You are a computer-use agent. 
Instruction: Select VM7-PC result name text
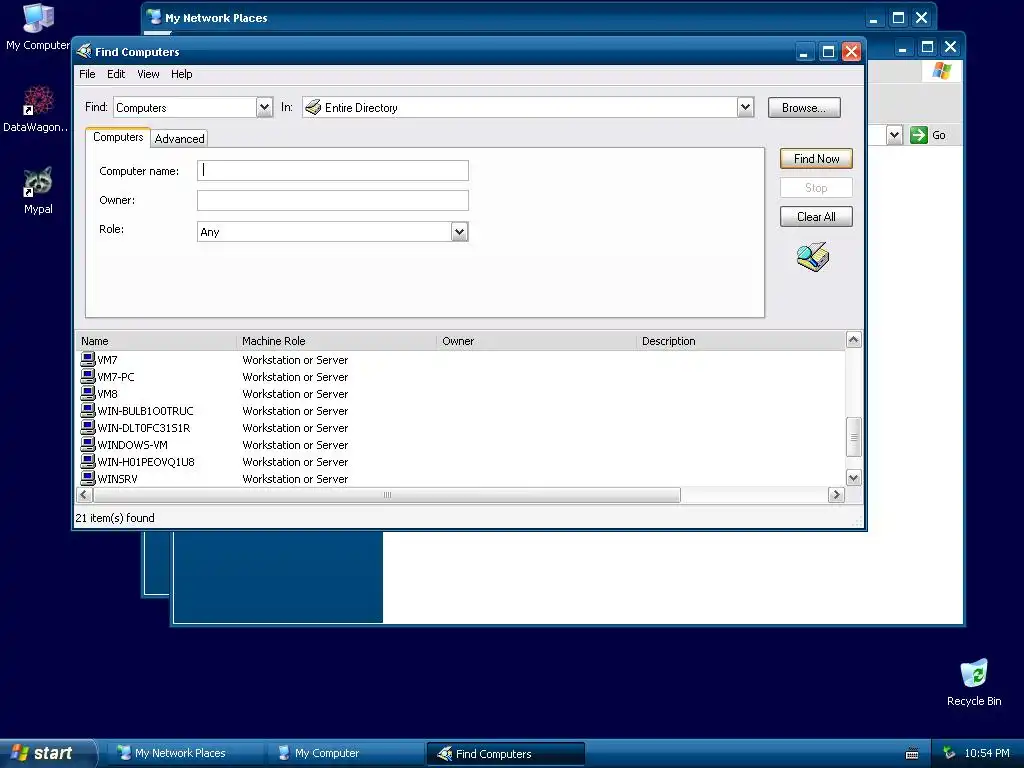116,377
